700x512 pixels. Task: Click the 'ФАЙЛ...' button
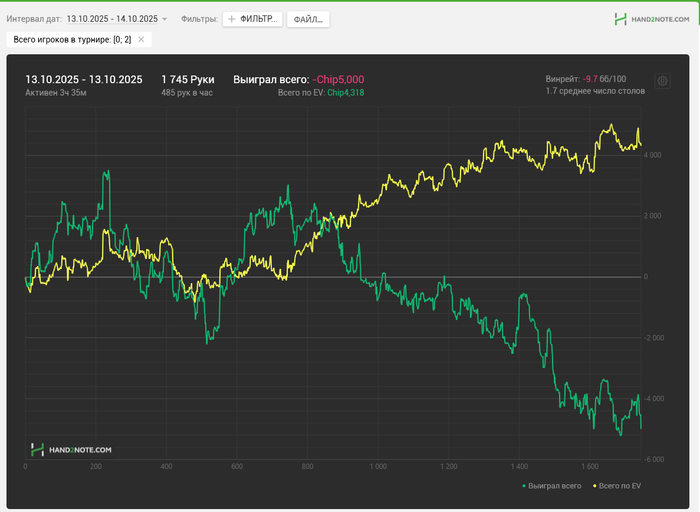[x=308, y=19]
